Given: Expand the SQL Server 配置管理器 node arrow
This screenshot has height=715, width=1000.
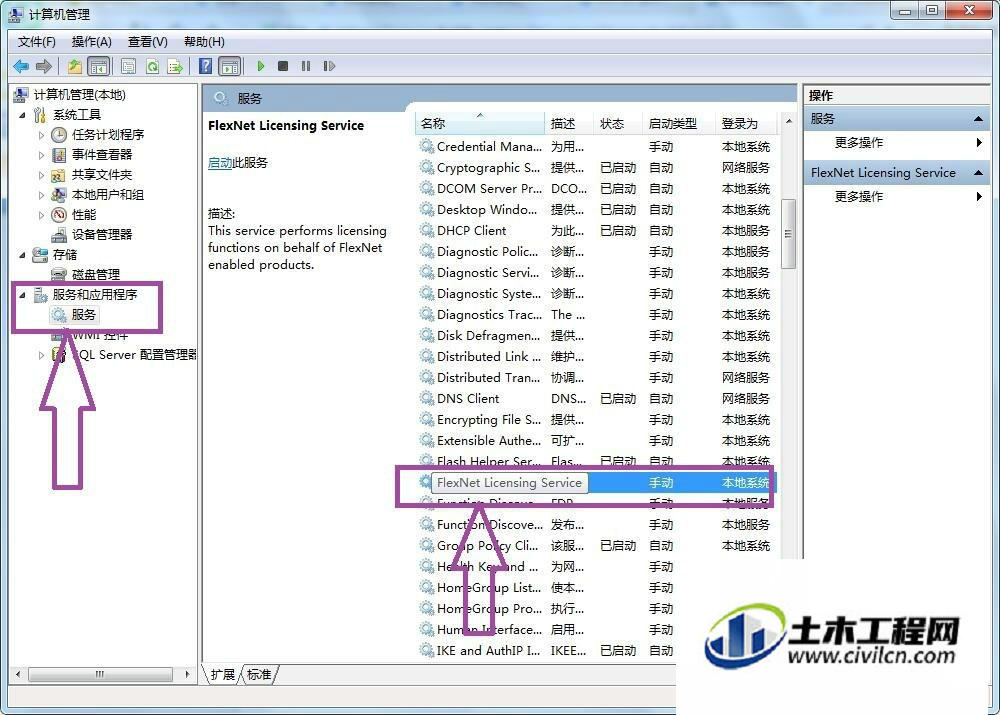Looking at the screenshot, I should (41, 355).
